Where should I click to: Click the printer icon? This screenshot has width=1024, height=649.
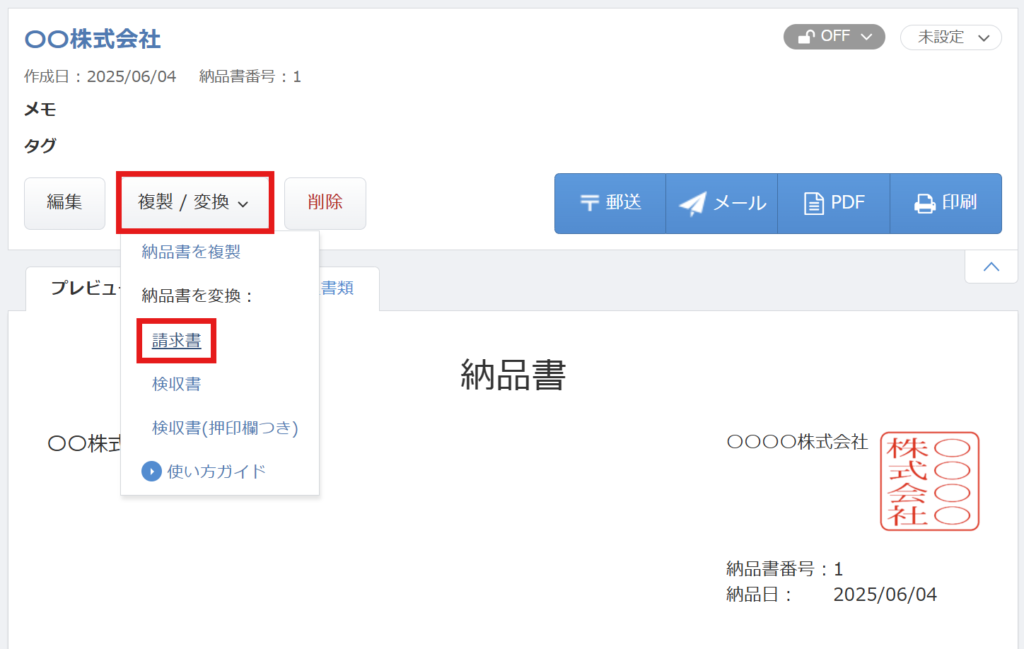924,204
